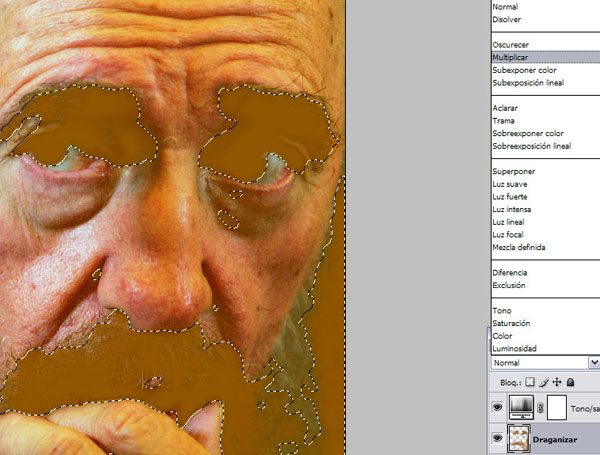Choose Superponer blend mode
This screenshot has height=455, width=600.
pyautogui.click(x=545, y=171)
